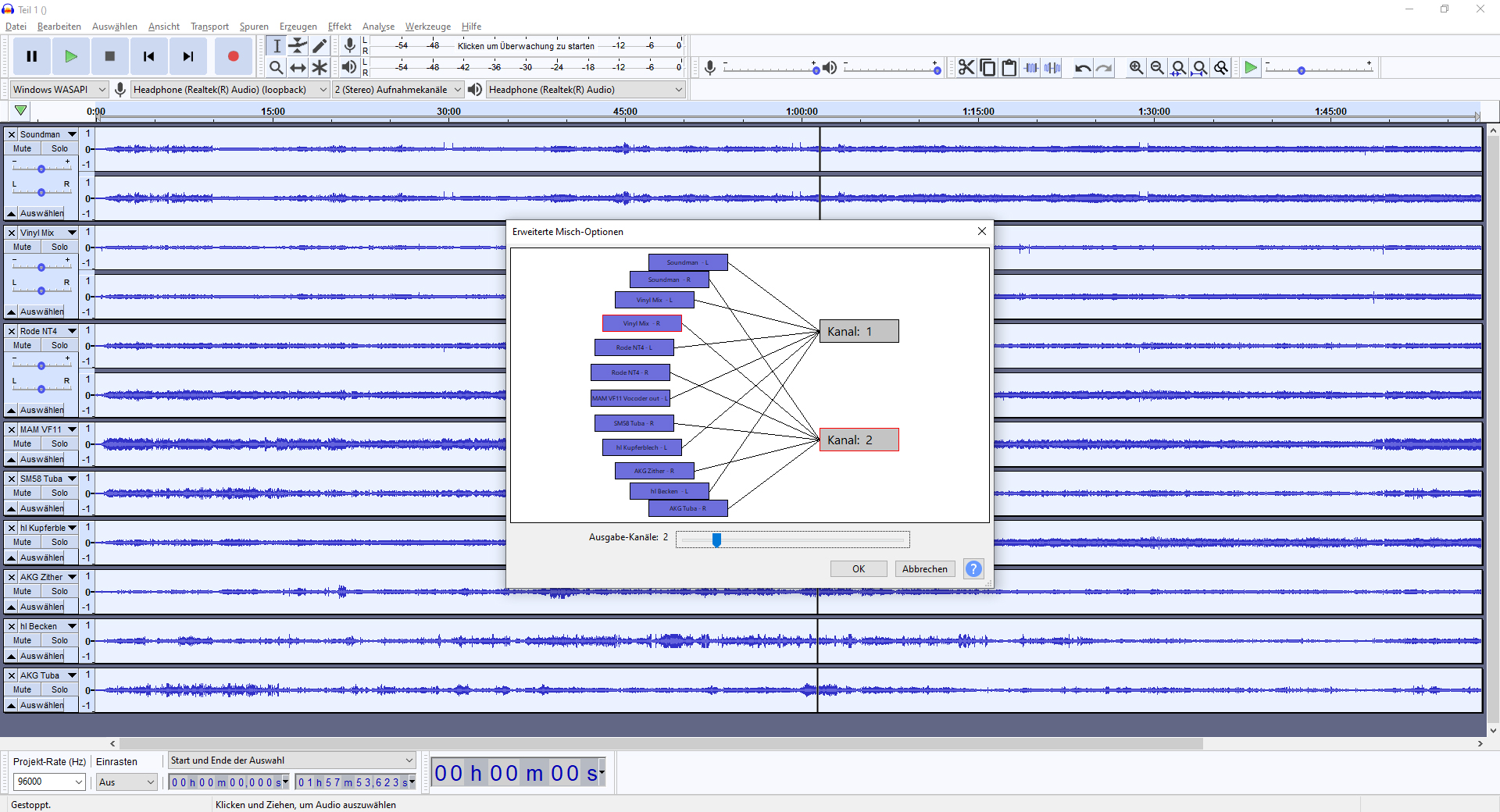Open the Projekt-Rate 96000 dropdown

pyautogui.click(x=49, y=782)
